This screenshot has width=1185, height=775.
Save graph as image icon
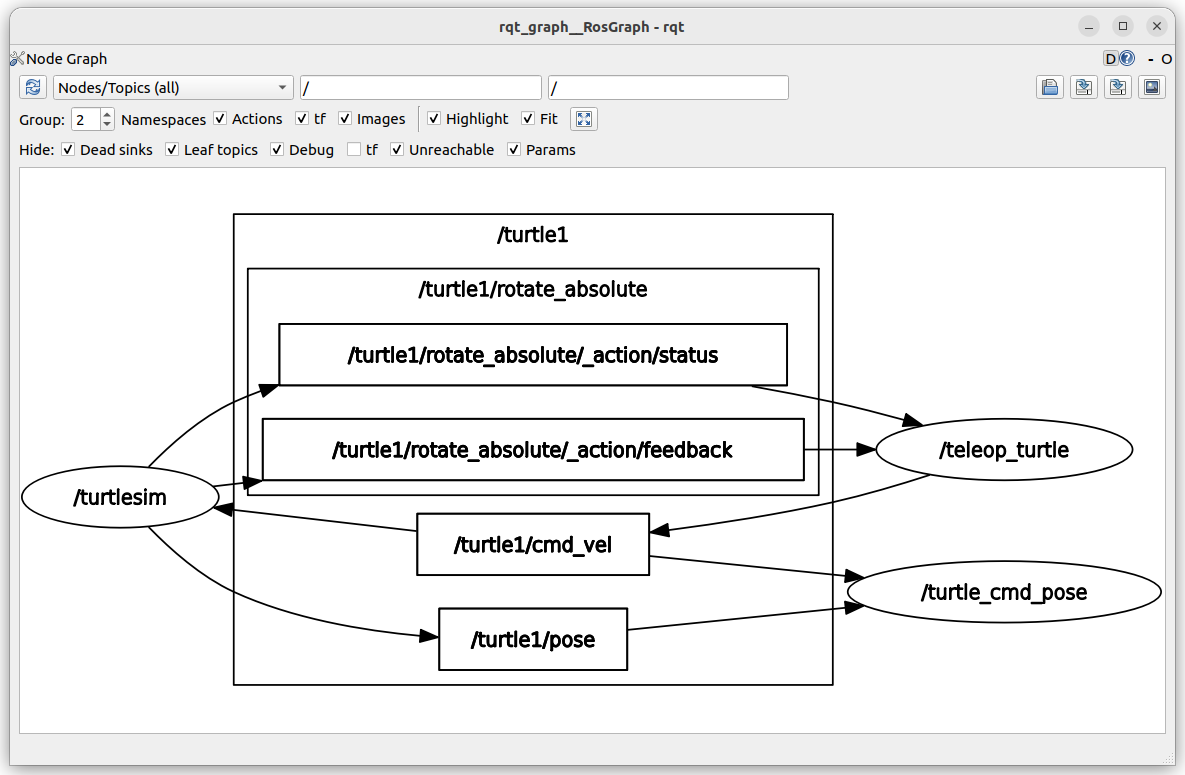(1152, 88)
